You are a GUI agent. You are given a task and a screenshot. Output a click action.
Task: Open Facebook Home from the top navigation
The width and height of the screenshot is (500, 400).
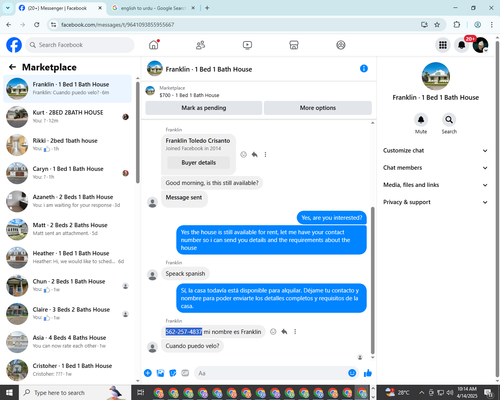click(154, 45)
